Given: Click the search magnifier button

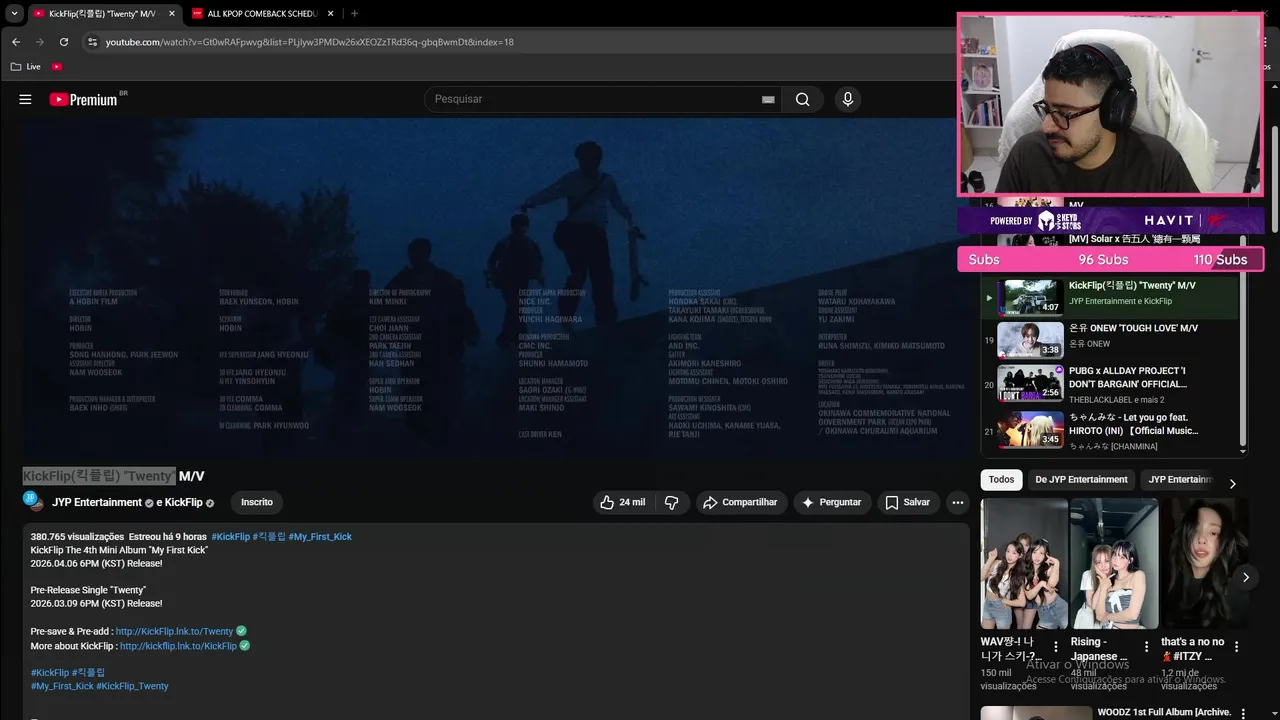Looking at the screenshot, I should (x=802, y=99).
